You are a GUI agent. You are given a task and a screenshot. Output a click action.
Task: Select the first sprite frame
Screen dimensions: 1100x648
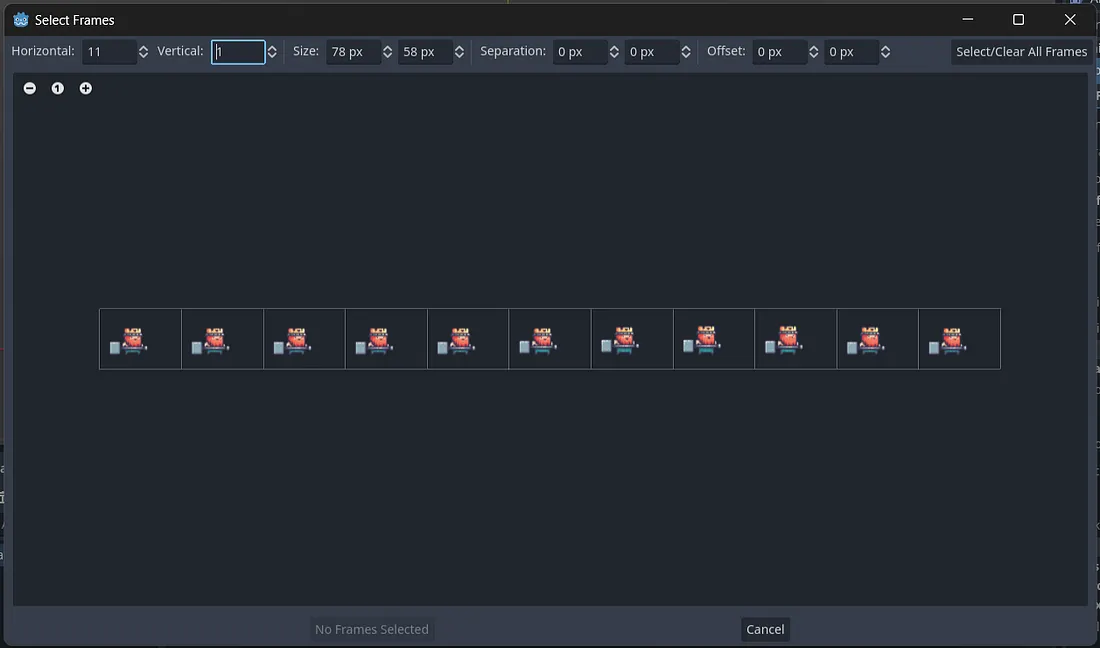click(x=140, y=339)
